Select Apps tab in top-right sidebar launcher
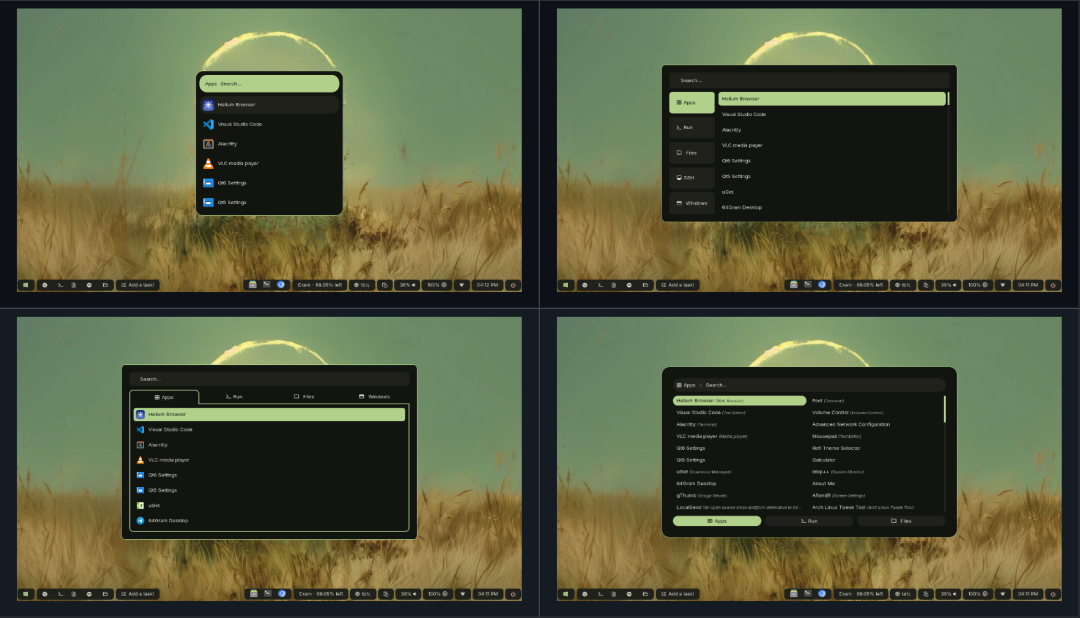 pos(692,103)
